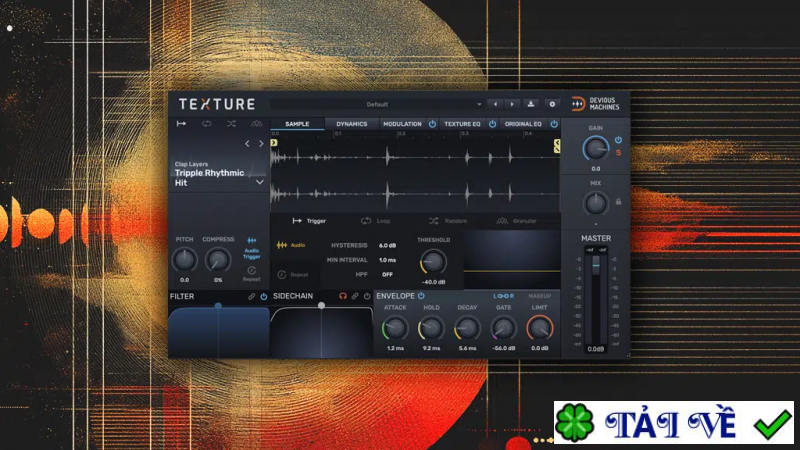Click the Filter curve frequency handle

(x=218, y=306)
